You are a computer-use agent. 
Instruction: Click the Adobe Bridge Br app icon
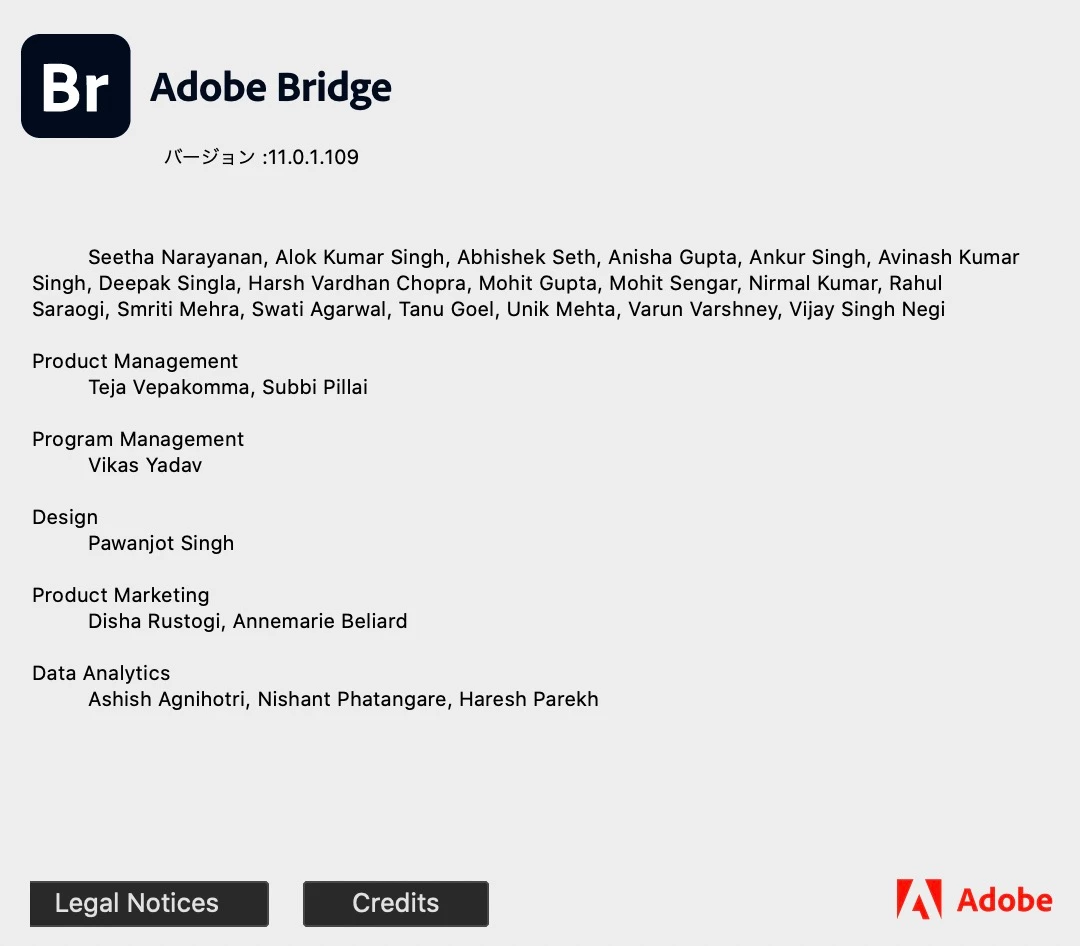click(76, 86)
